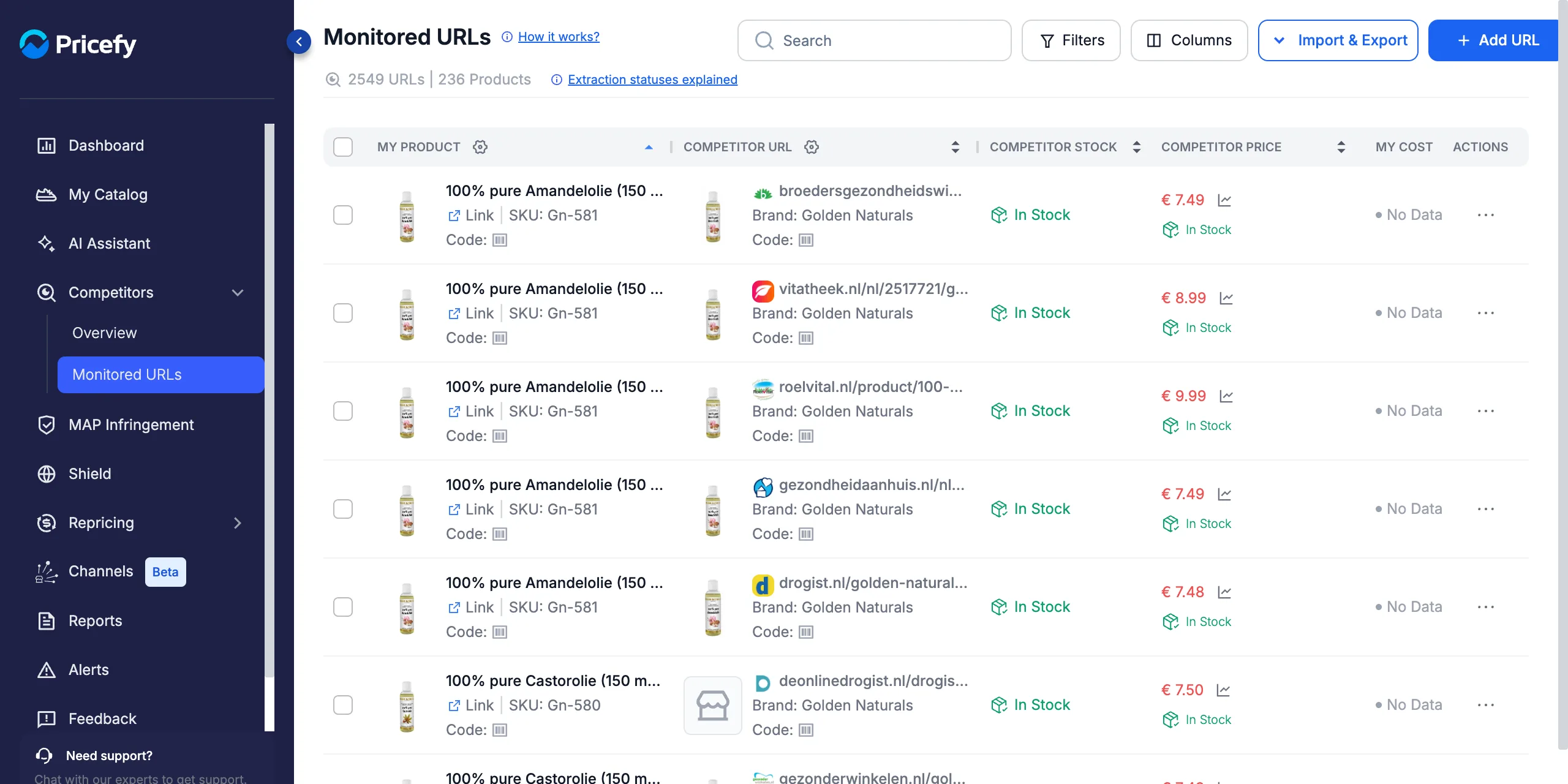Open Extraction statuses explained link
Viewport: 1568px width, 784px height.
pos(652,80)
